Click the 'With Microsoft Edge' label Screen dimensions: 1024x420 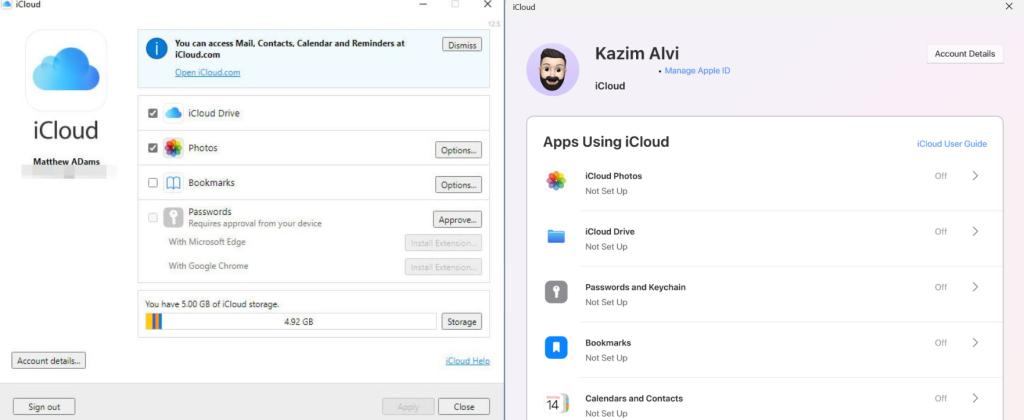[x=207, y=242]
